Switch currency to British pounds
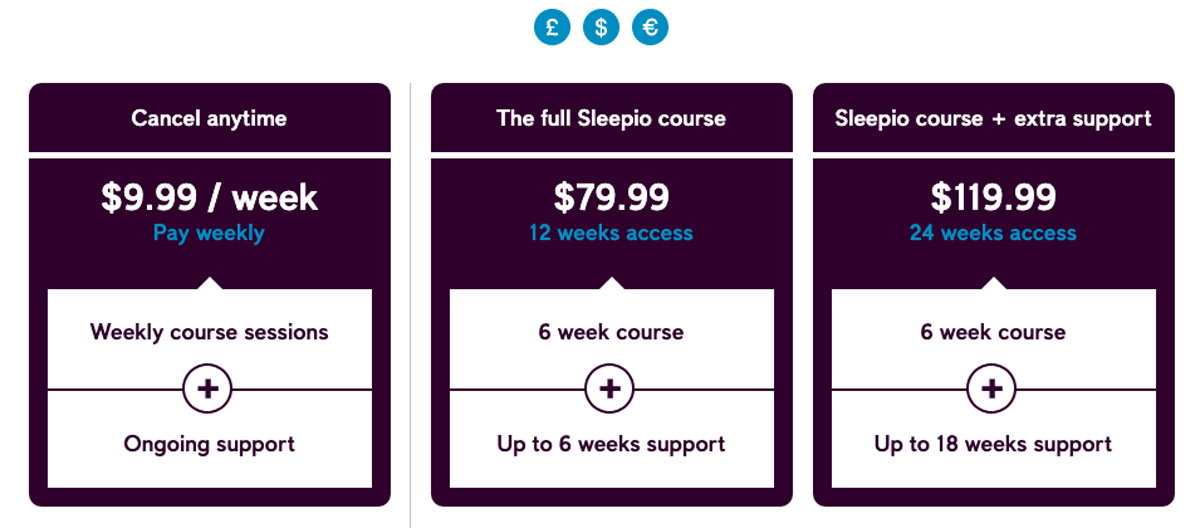The width and height of the screenshot is (1200, 528). [x=552, y=27]
